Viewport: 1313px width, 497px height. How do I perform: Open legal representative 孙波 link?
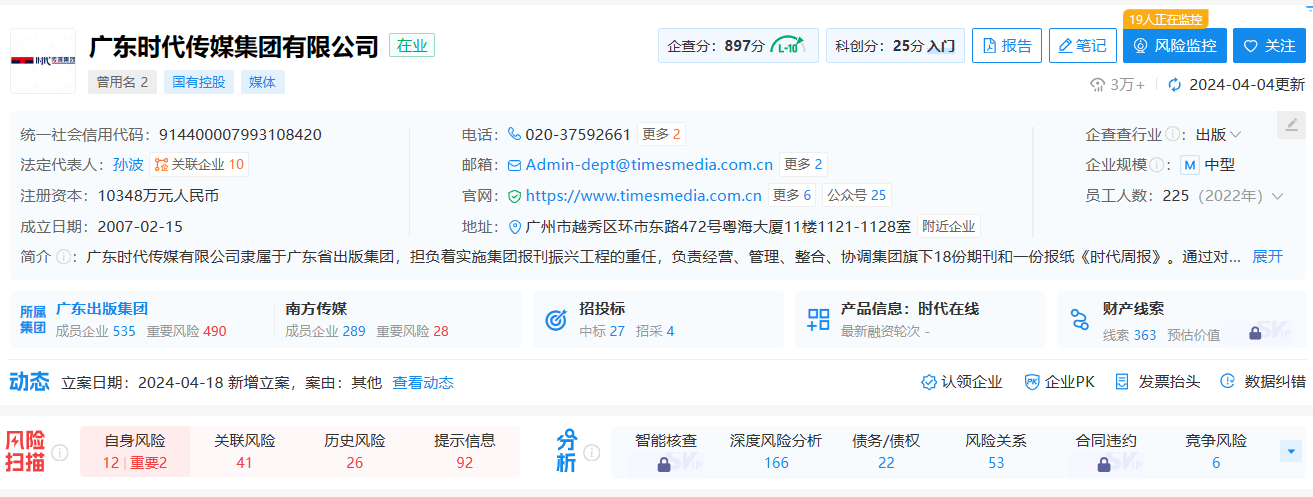(x=128, y=165)
